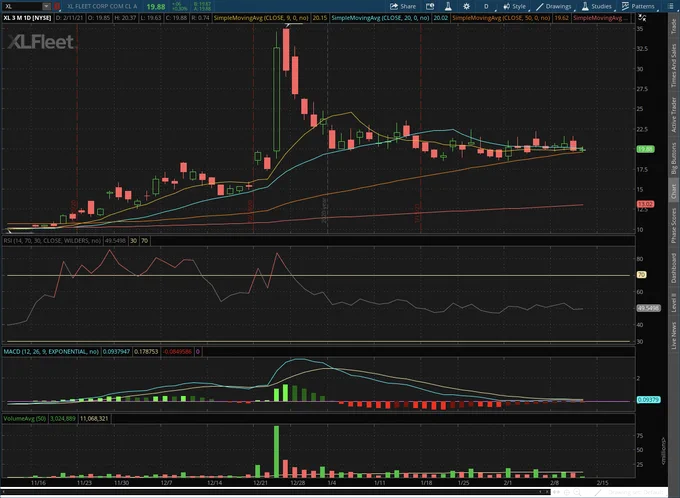680x498 pixels.
Task: Open the Big Buttons sidebar tab
Action: point(674,158)
